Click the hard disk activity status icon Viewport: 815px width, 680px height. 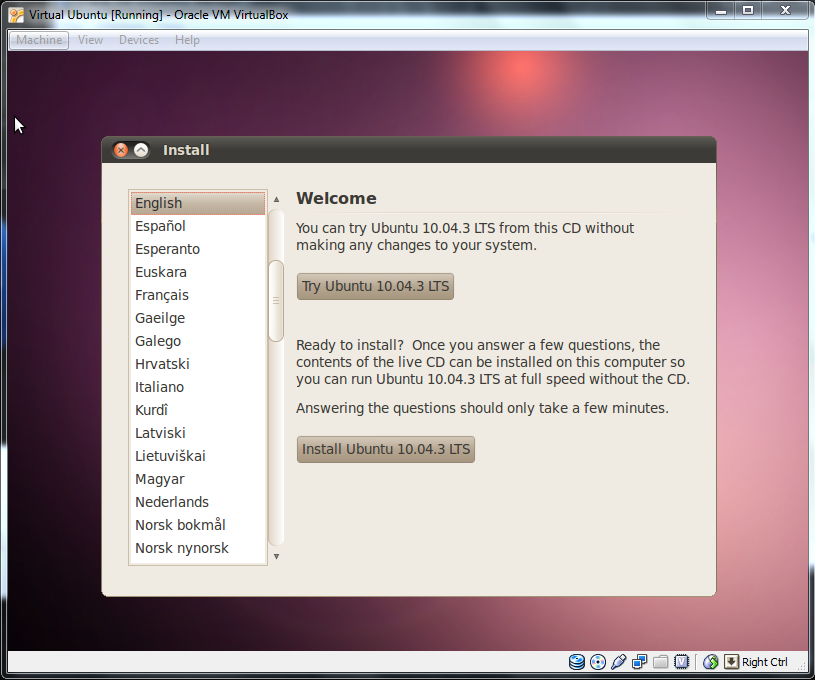576,662
